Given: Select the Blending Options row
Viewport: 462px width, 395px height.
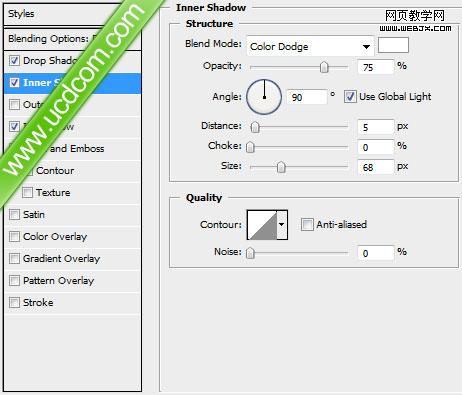Looking at the screenshot, I should pyautogui.click(x=72, y=39).
